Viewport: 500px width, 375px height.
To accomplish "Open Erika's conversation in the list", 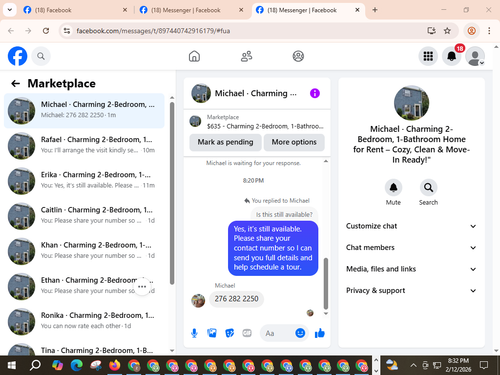I will pyautogui.click(x=84, y=181).
